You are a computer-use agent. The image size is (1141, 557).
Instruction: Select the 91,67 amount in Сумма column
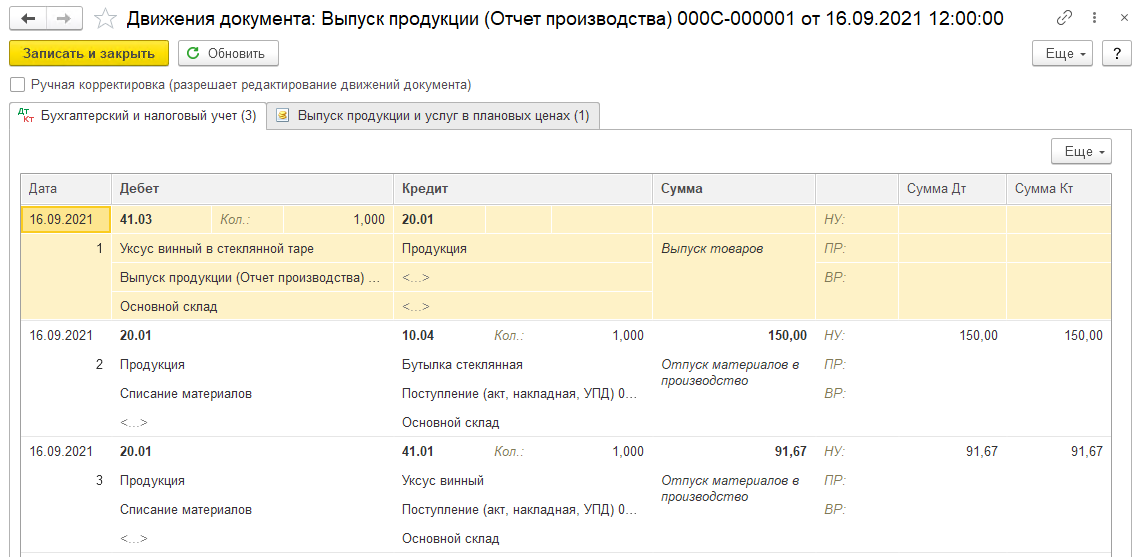[x=734, y=451]
